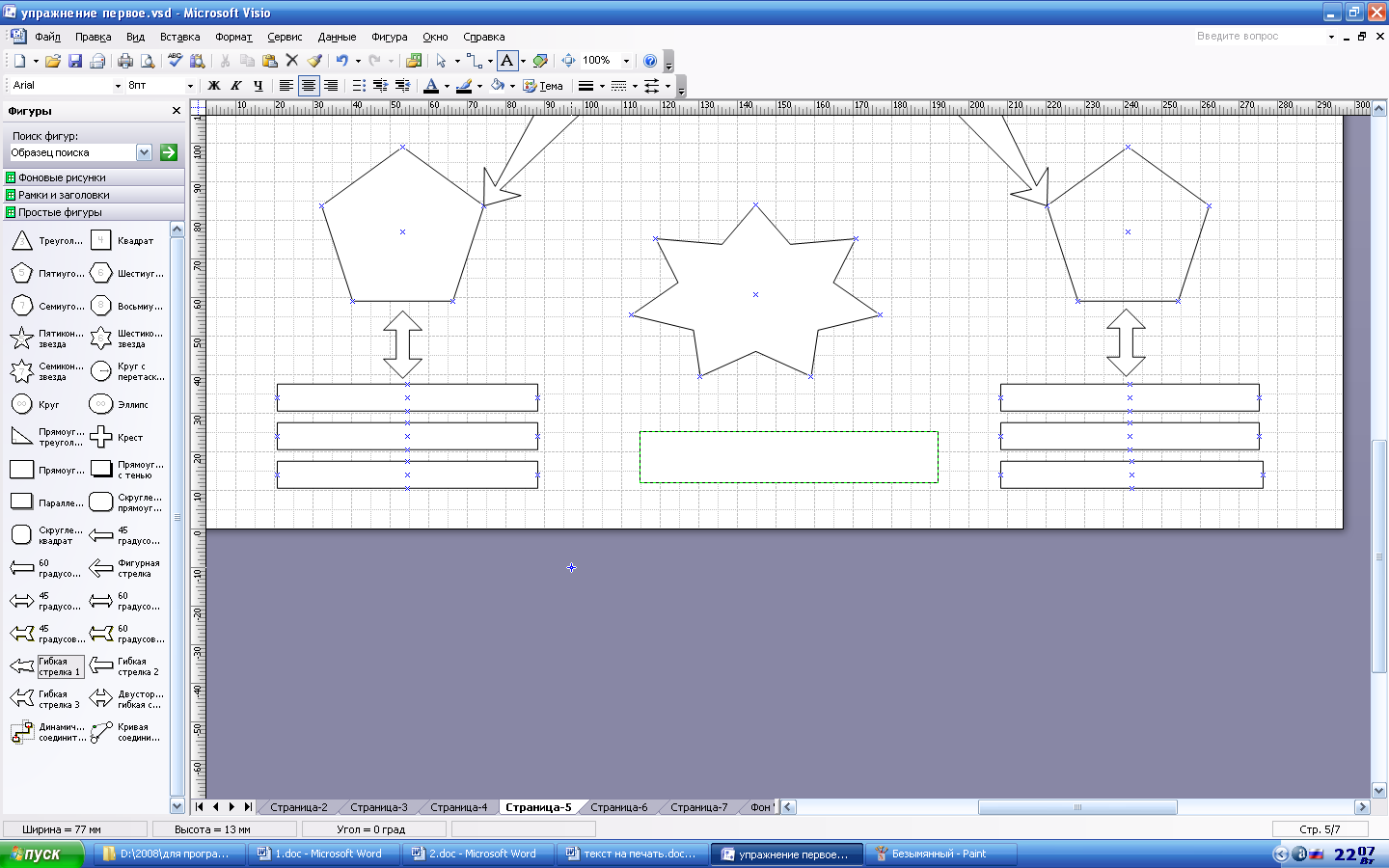1389x868 pixels.
Task: Click the Paste clipboard icon
Action: [x=269, y=61]
